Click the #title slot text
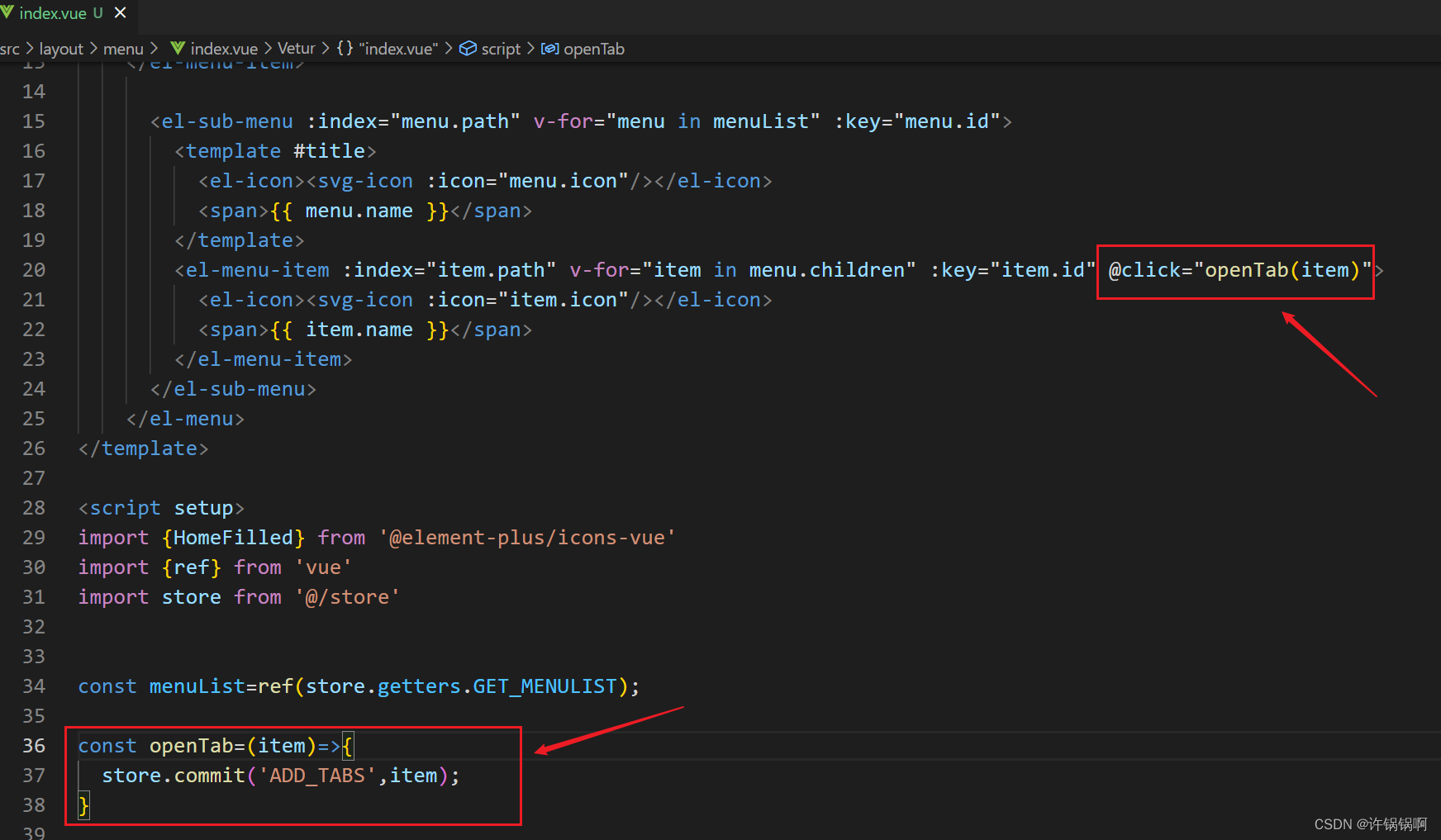 pos(330,151)
